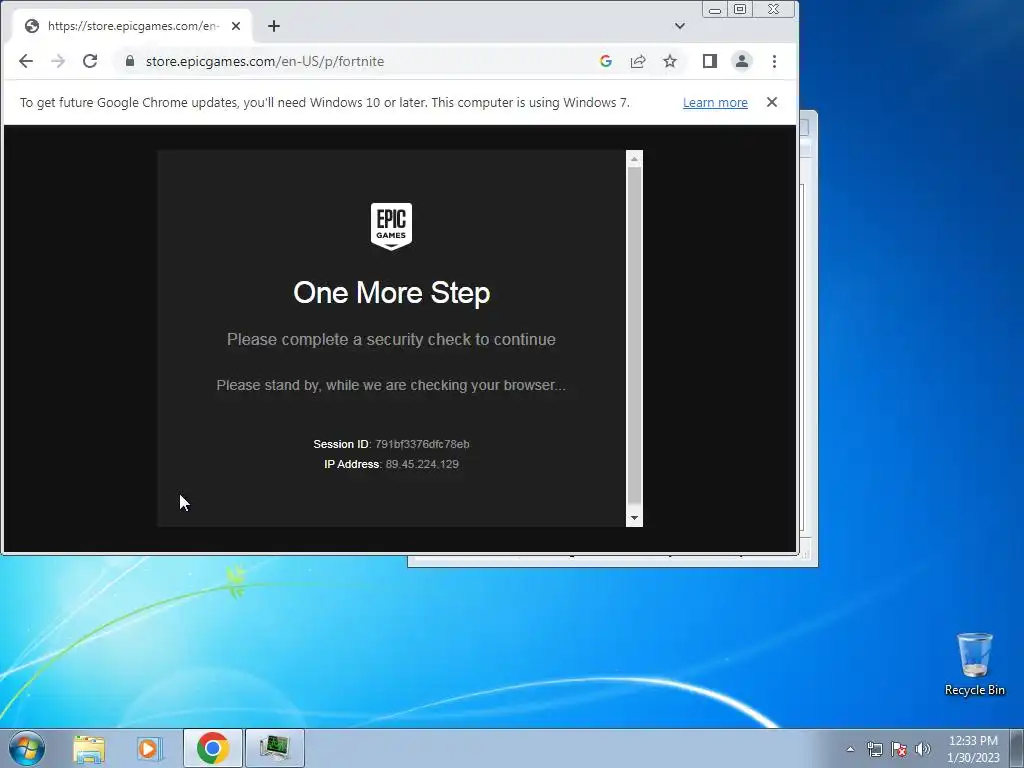The height and width of the screenshot is (768, 1024).
Task: Click the Epic Games logo
Action: [x=391, y=226]
